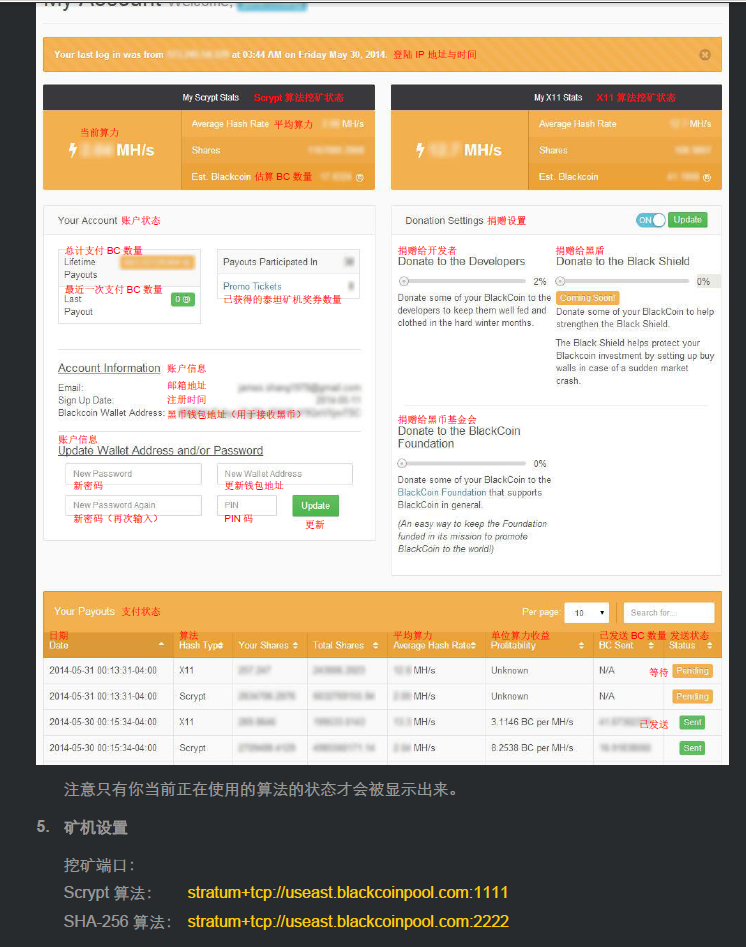
Task: Toggle the Donation Settings ON switch
Action: (651, 220)
